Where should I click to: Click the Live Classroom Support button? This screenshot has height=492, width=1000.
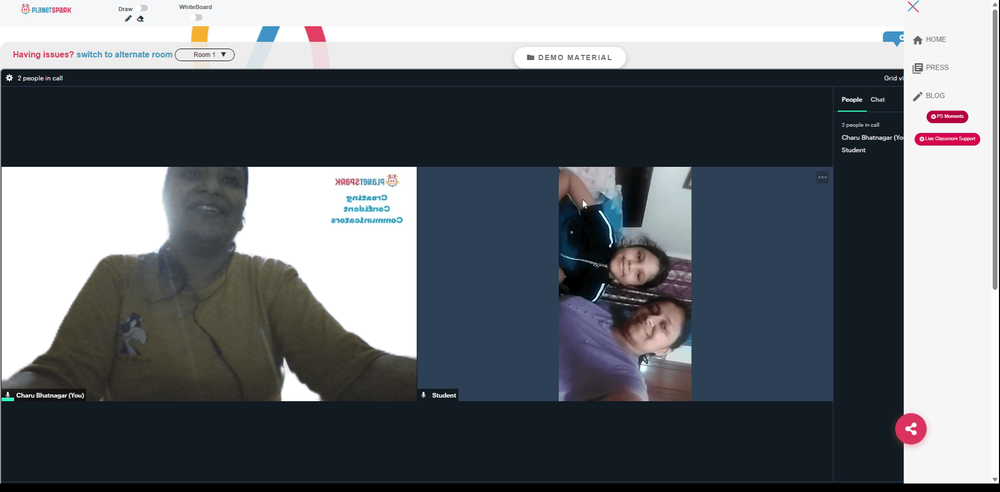[x=947, y=139]
